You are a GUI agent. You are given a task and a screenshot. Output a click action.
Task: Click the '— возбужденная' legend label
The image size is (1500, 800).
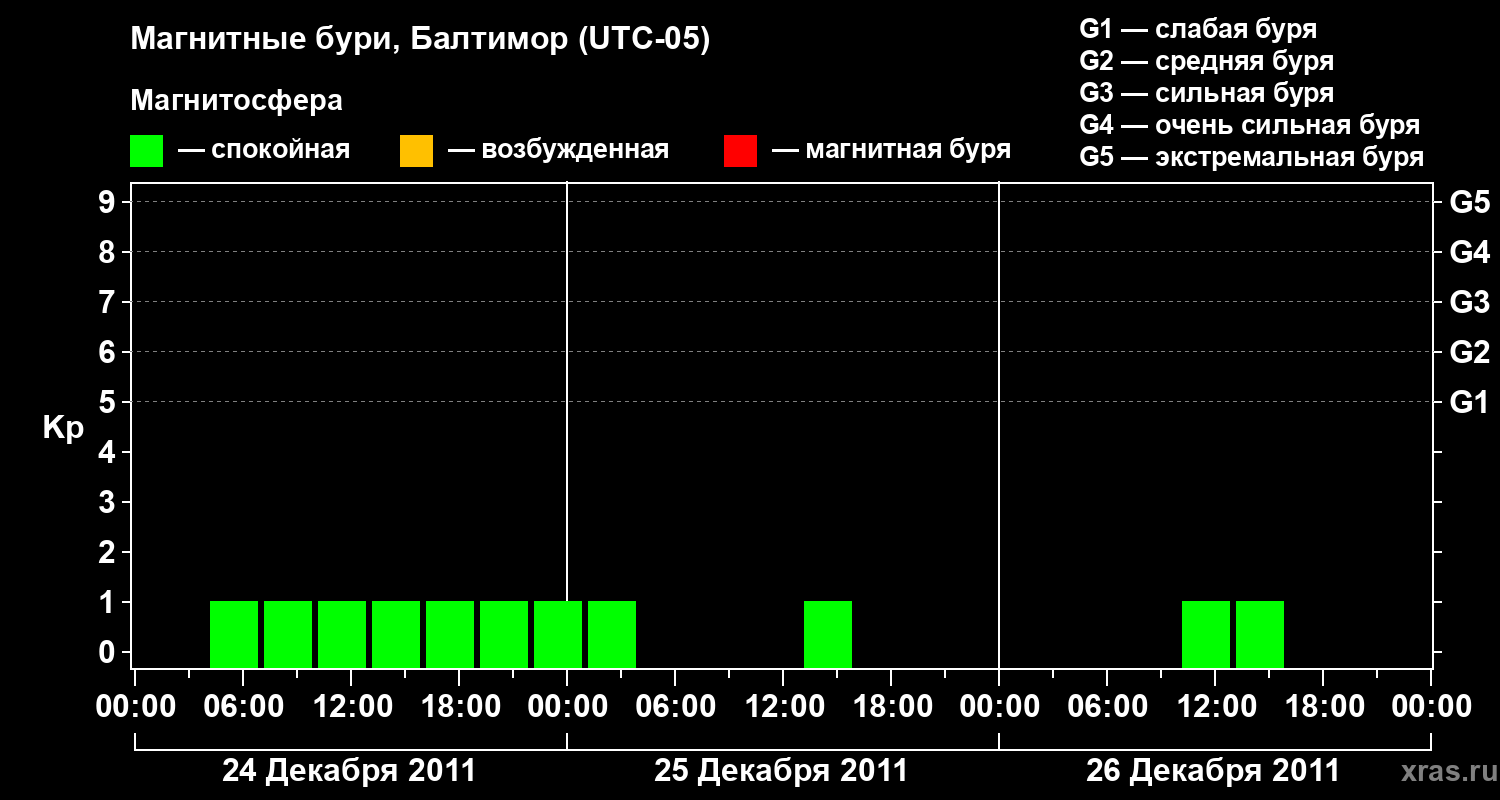point(558,150)
